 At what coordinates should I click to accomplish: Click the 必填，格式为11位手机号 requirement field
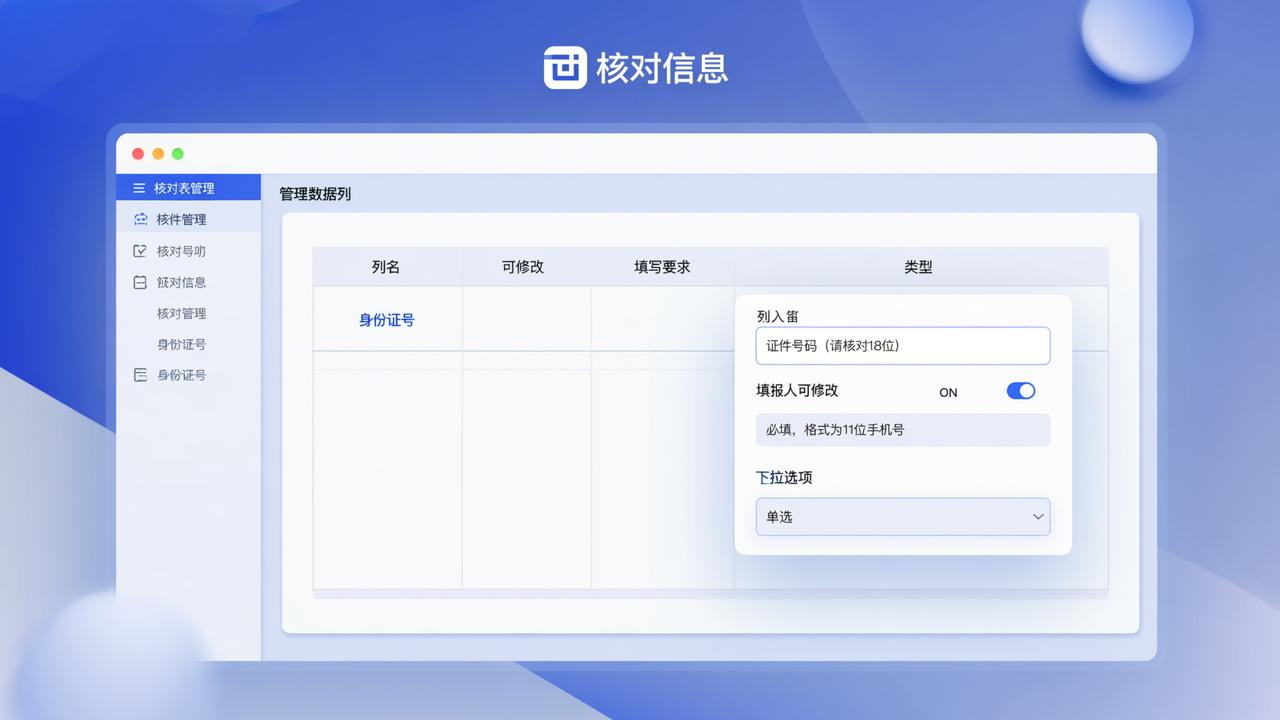click(903, 430)
